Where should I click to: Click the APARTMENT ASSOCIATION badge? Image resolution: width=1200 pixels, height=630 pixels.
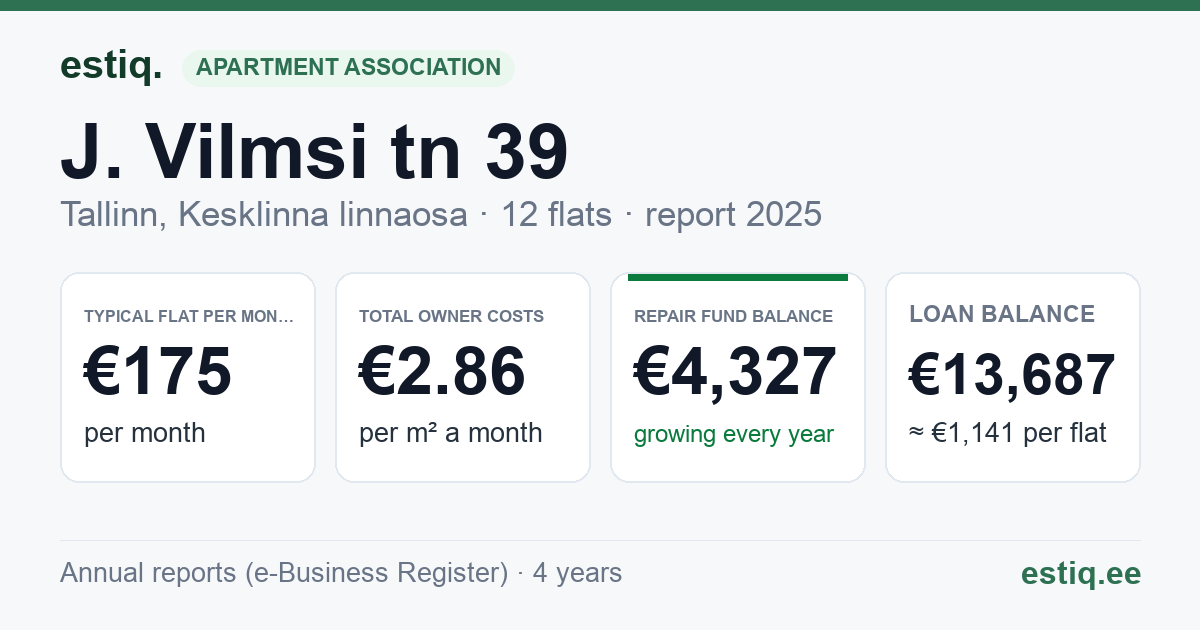point(348,68)
